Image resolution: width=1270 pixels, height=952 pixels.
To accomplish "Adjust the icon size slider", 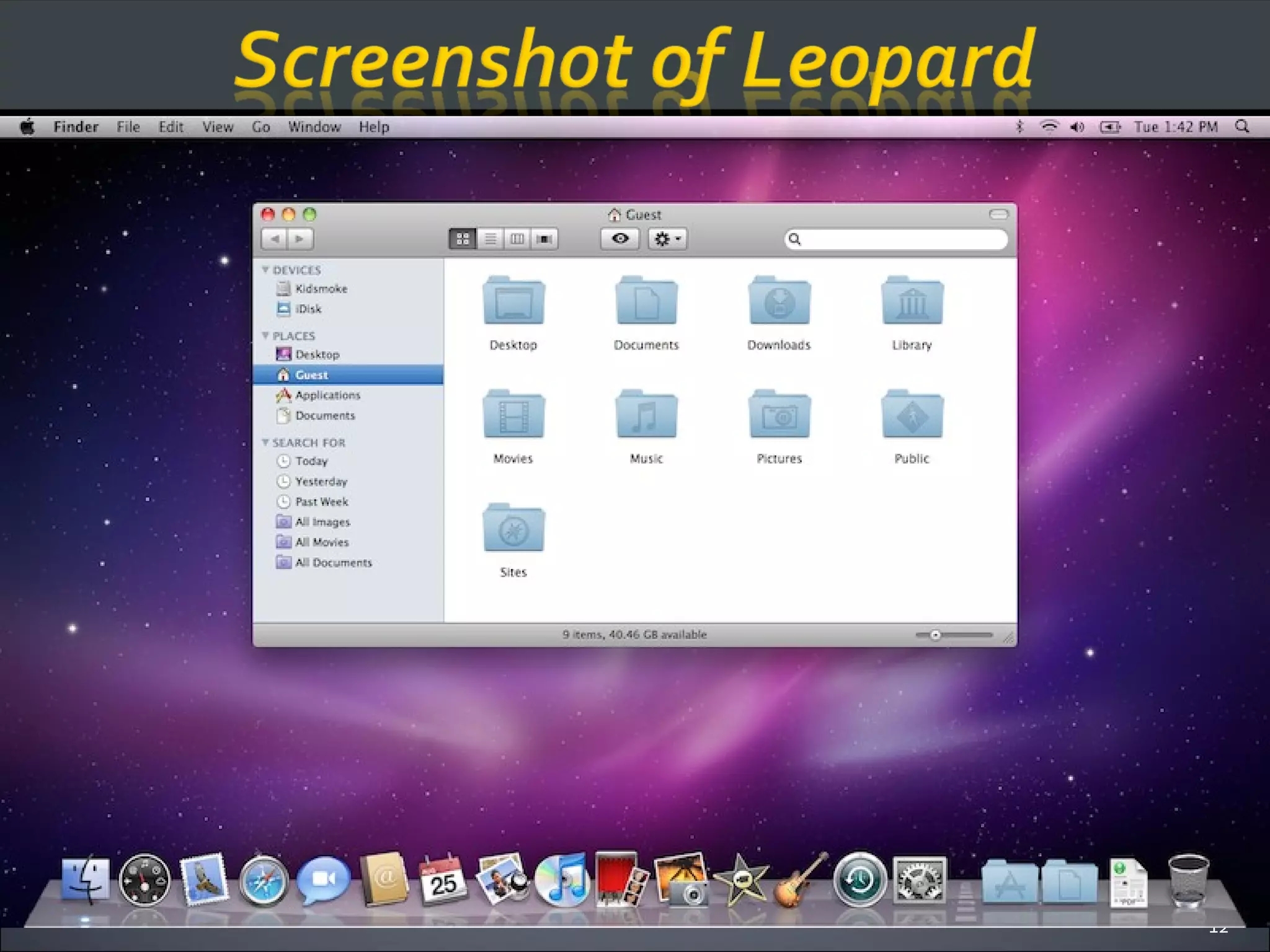I will pos(936,635).
